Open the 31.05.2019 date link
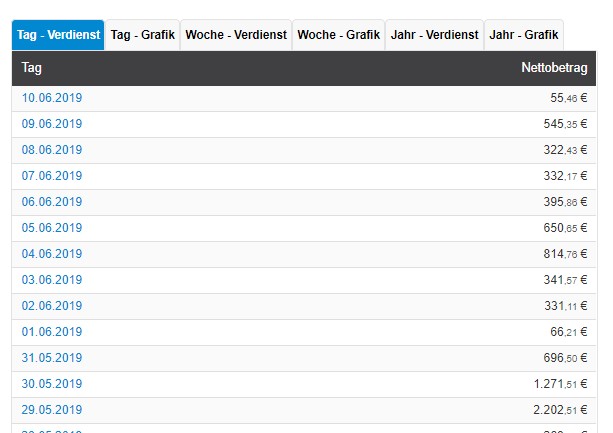This screenshot has width=613, height=433. 52,358
